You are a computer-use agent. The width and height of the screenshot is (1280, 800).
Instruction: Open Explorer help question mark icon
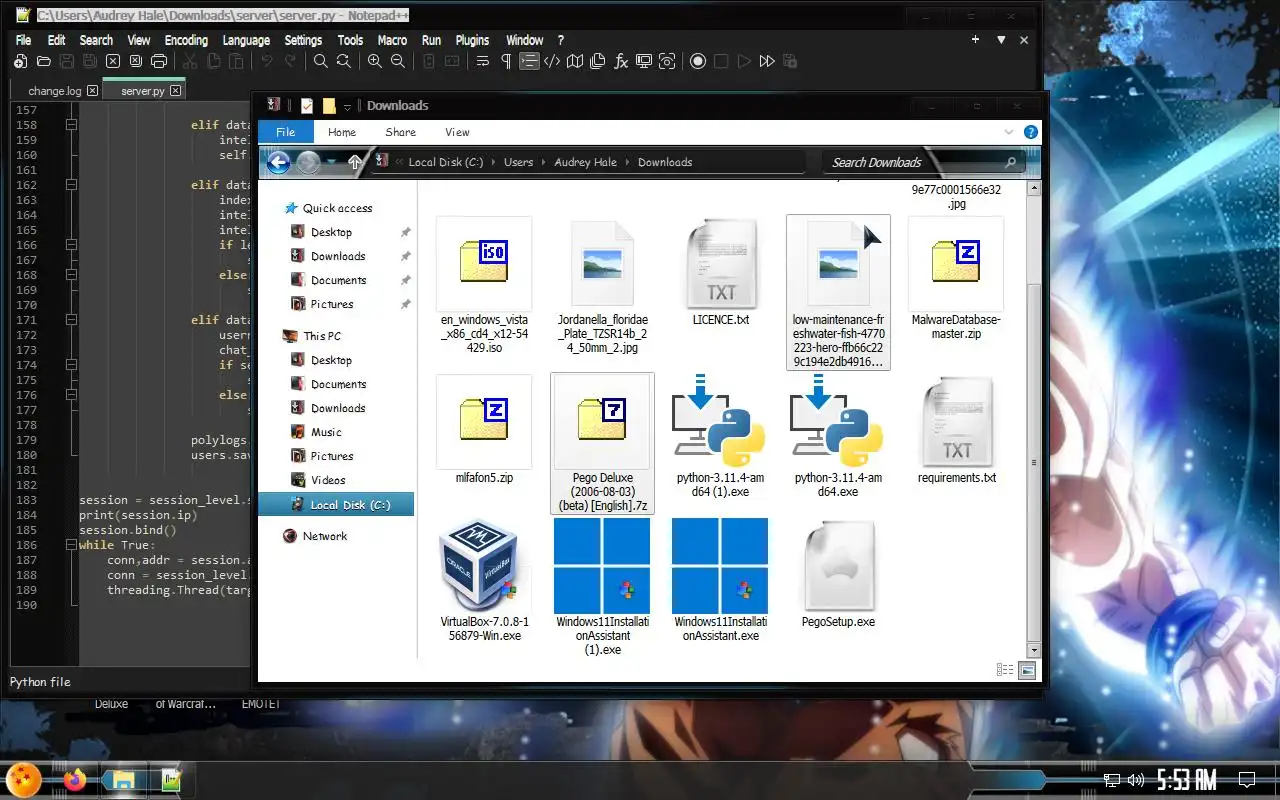[1031, 132]
